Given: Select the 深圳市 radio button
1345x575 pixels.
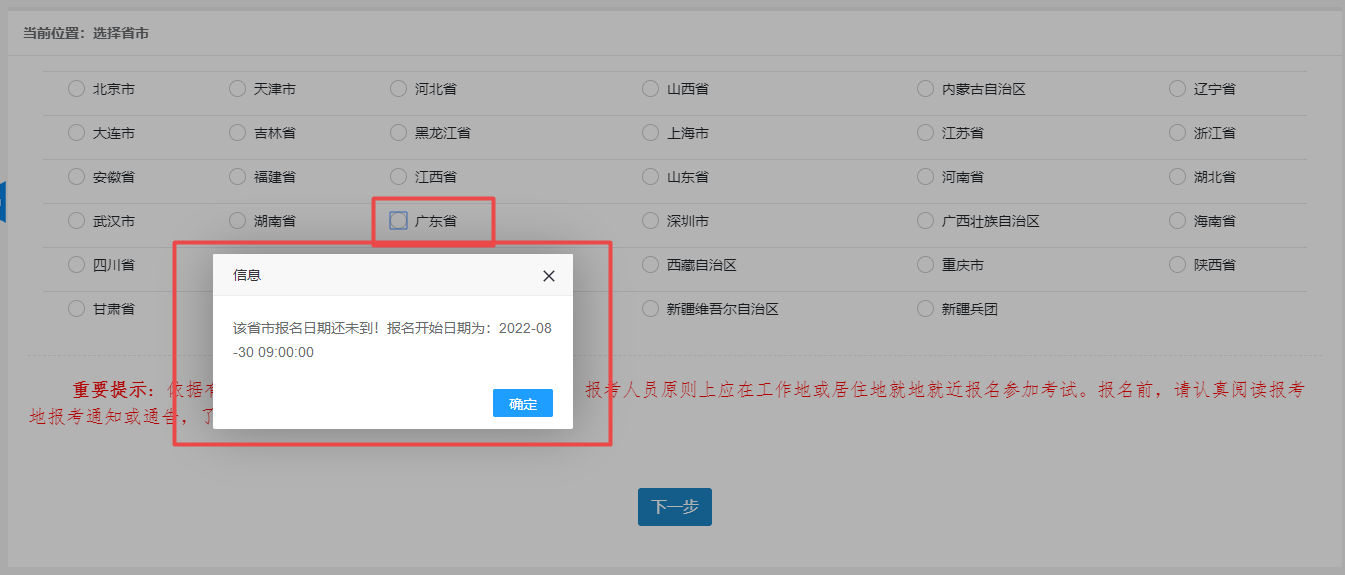Looking at the screenshot, I should [x=650, y=221].
